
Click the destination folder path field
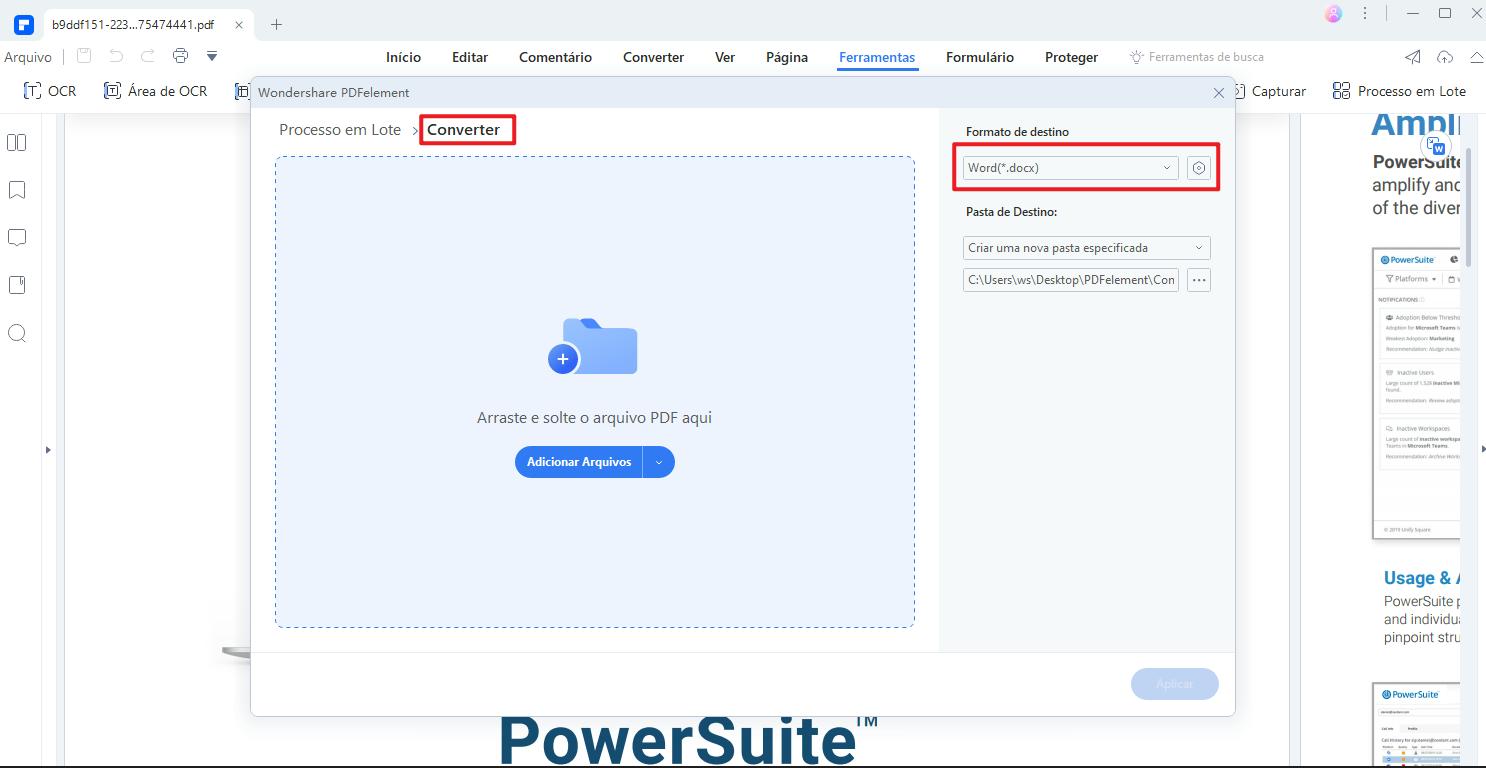(1070, 280)
